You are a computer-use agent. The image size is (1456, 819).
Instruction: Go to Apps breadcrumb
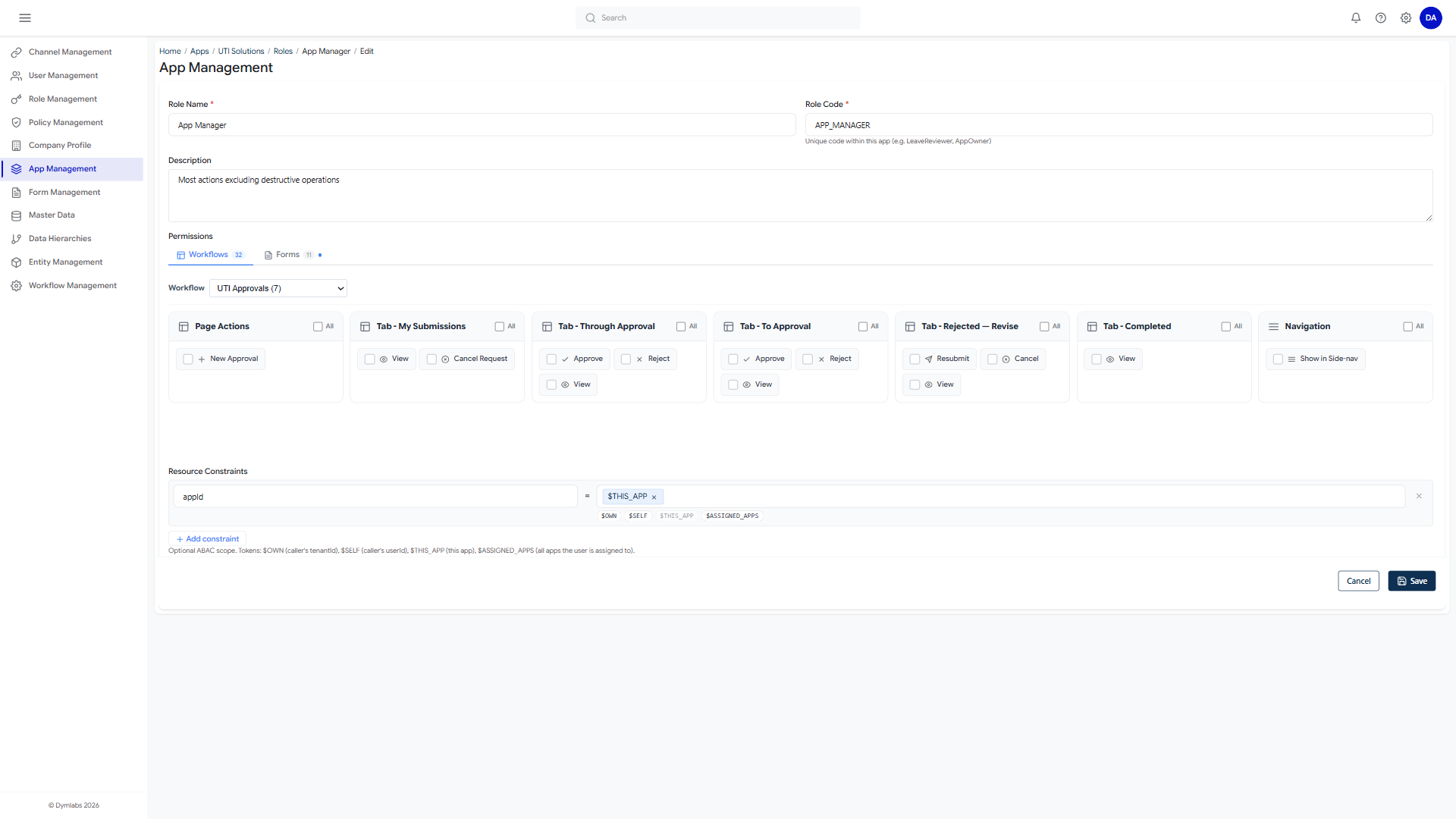(199, 52)
